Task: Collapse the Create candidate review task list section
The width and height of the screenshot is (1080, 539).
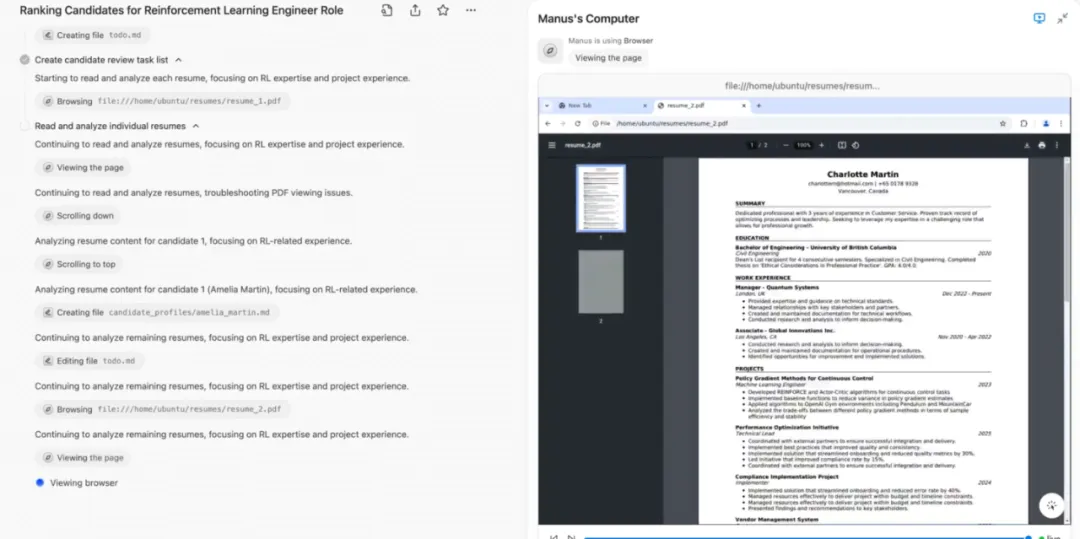Action: 179,60
